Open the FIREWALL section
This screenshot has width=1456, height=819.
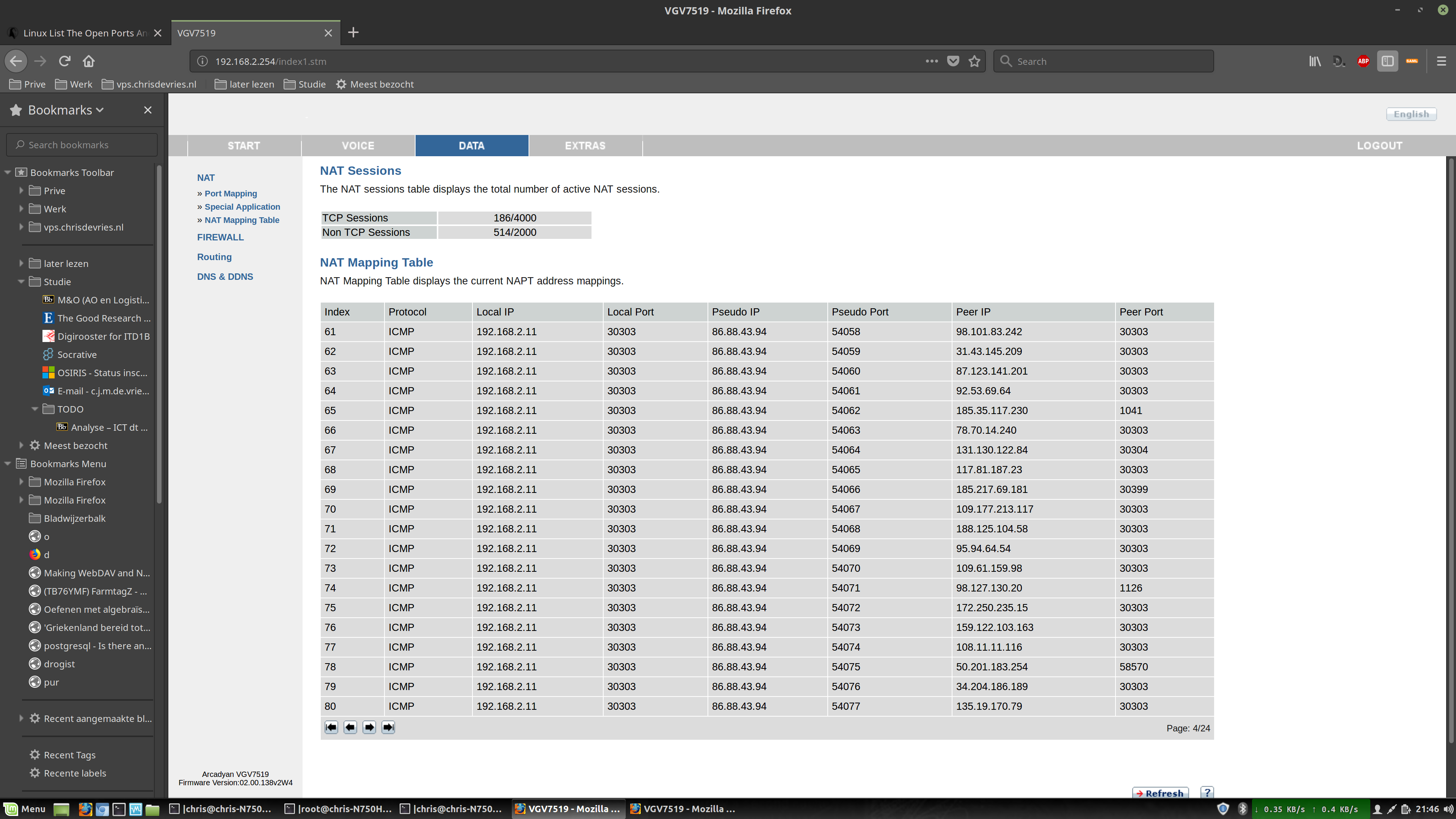(220, 237)
